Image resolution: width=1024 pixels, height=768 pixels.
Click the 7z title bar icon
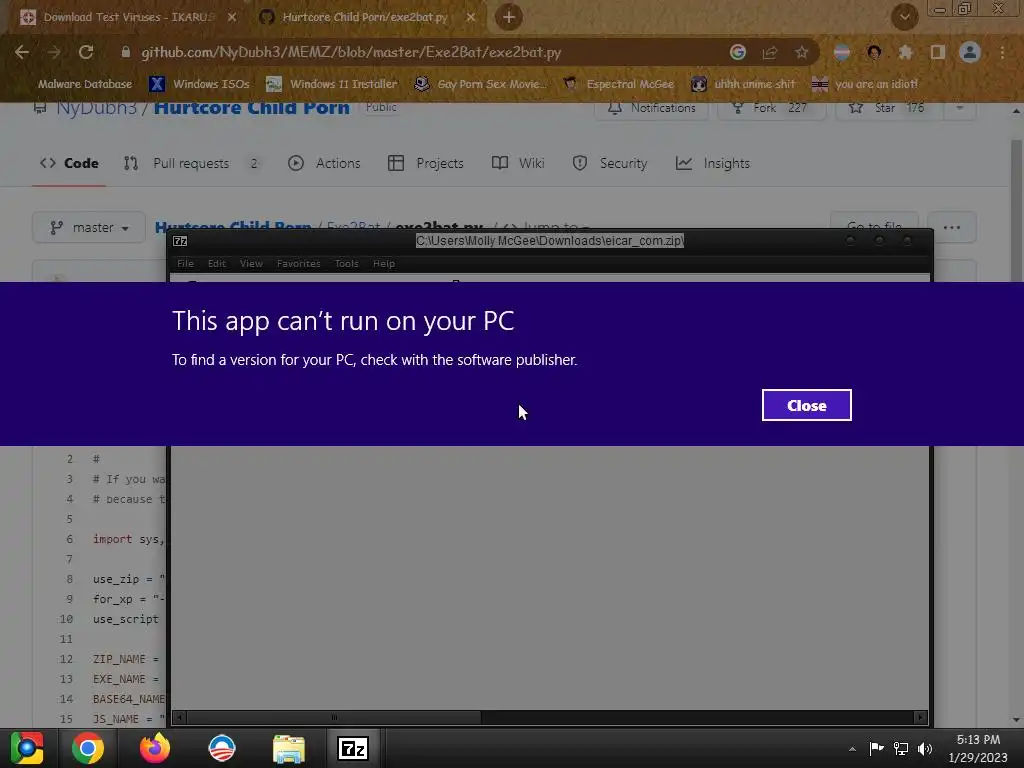(180, 241)
